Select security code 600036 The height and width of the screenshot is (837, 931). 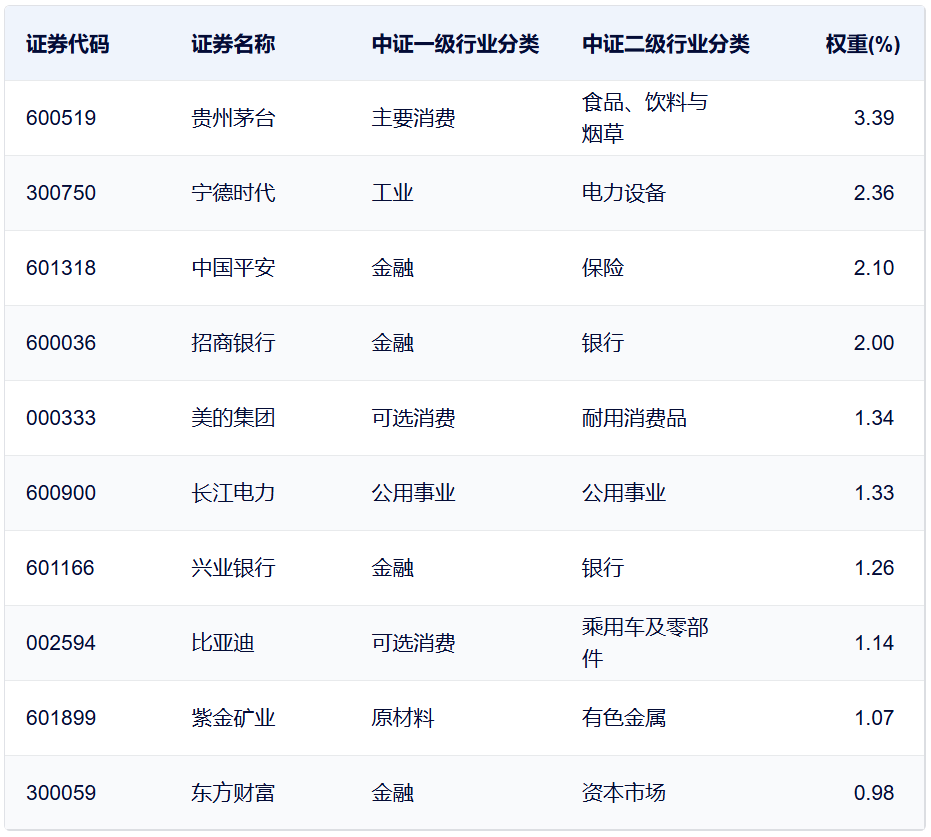point(61,343)
